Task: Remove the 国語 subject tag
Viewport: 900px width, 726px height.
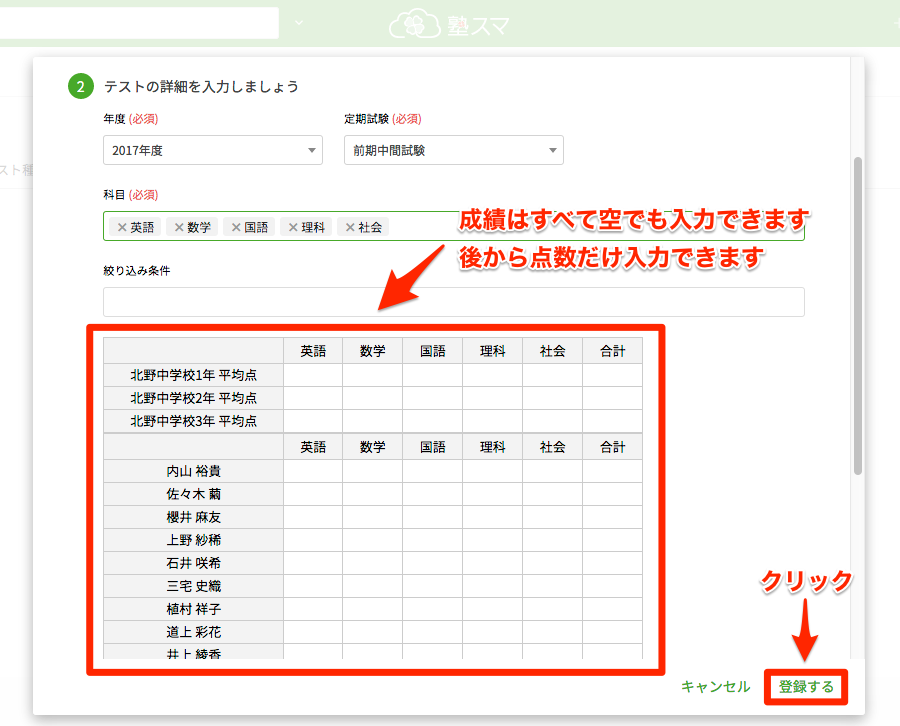Action: coord(236,228)
